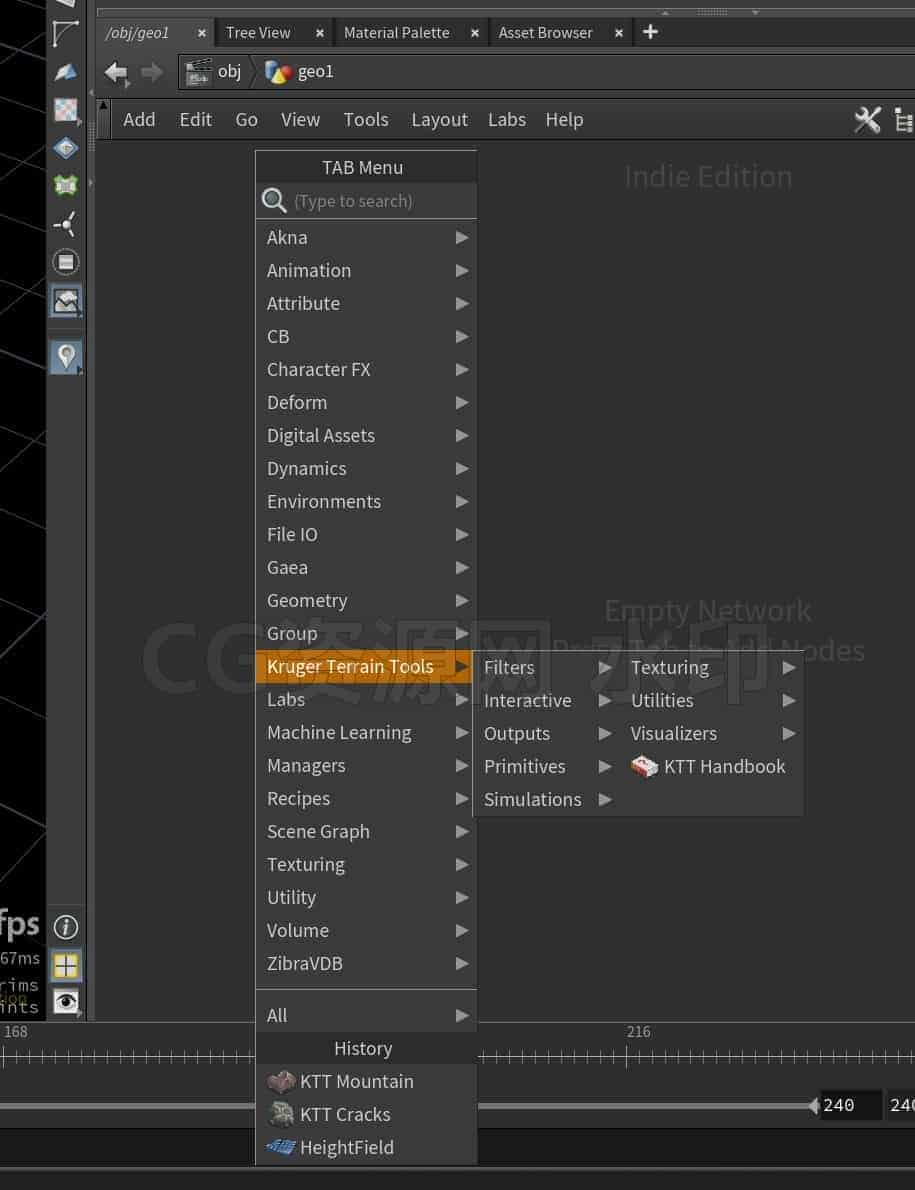Click the blue diamond display icon
This screenshot has width=915, height=1190.
66,148
